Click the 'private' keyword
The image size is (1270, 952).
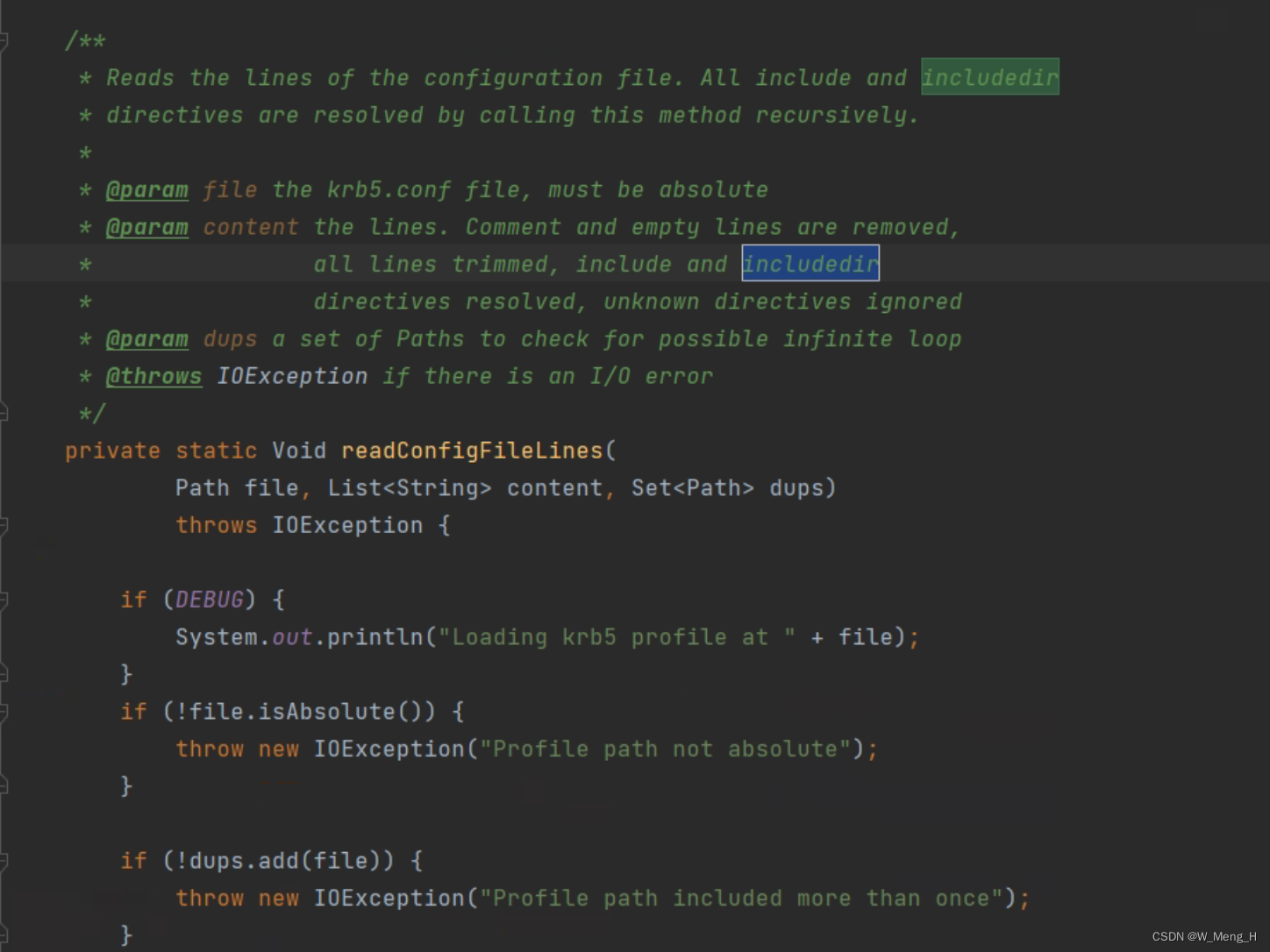112,451
